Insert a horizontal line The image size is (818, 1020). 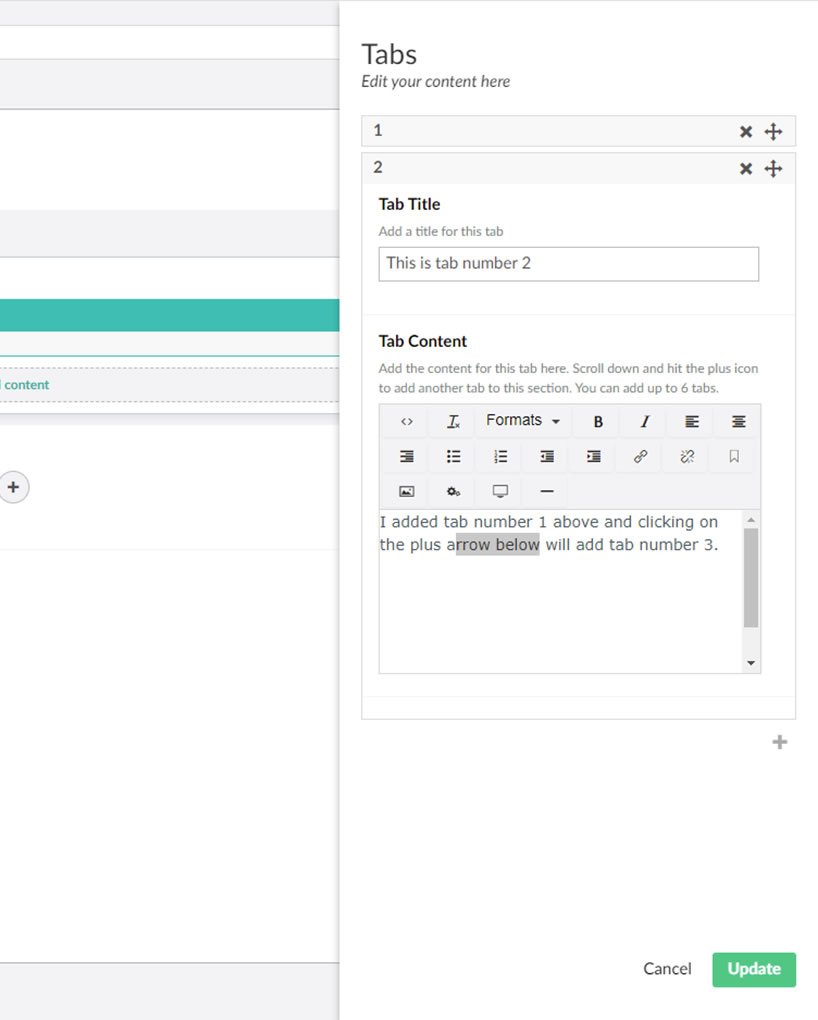(x=547, y=491)
